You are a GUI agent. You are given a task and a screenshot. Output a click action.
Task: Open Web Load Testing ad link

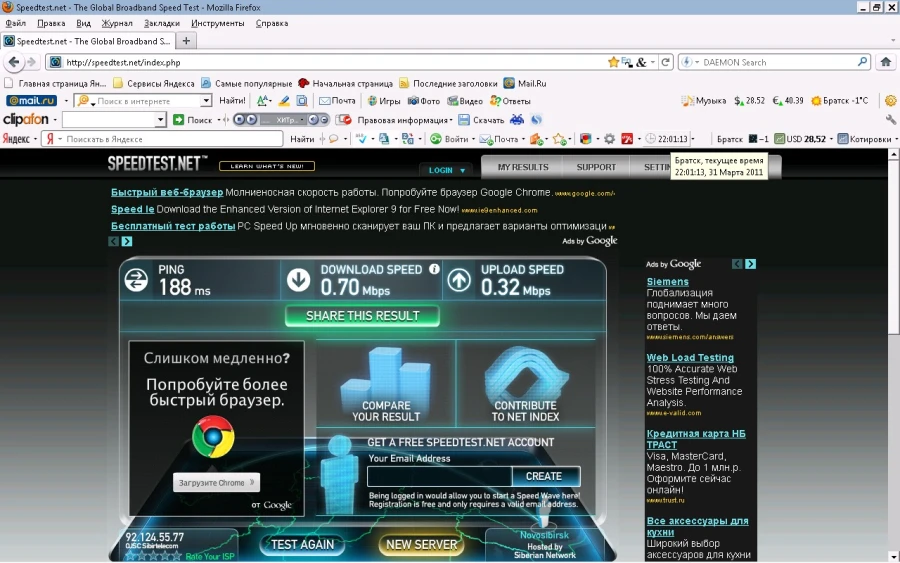click(x=690, y=358)
